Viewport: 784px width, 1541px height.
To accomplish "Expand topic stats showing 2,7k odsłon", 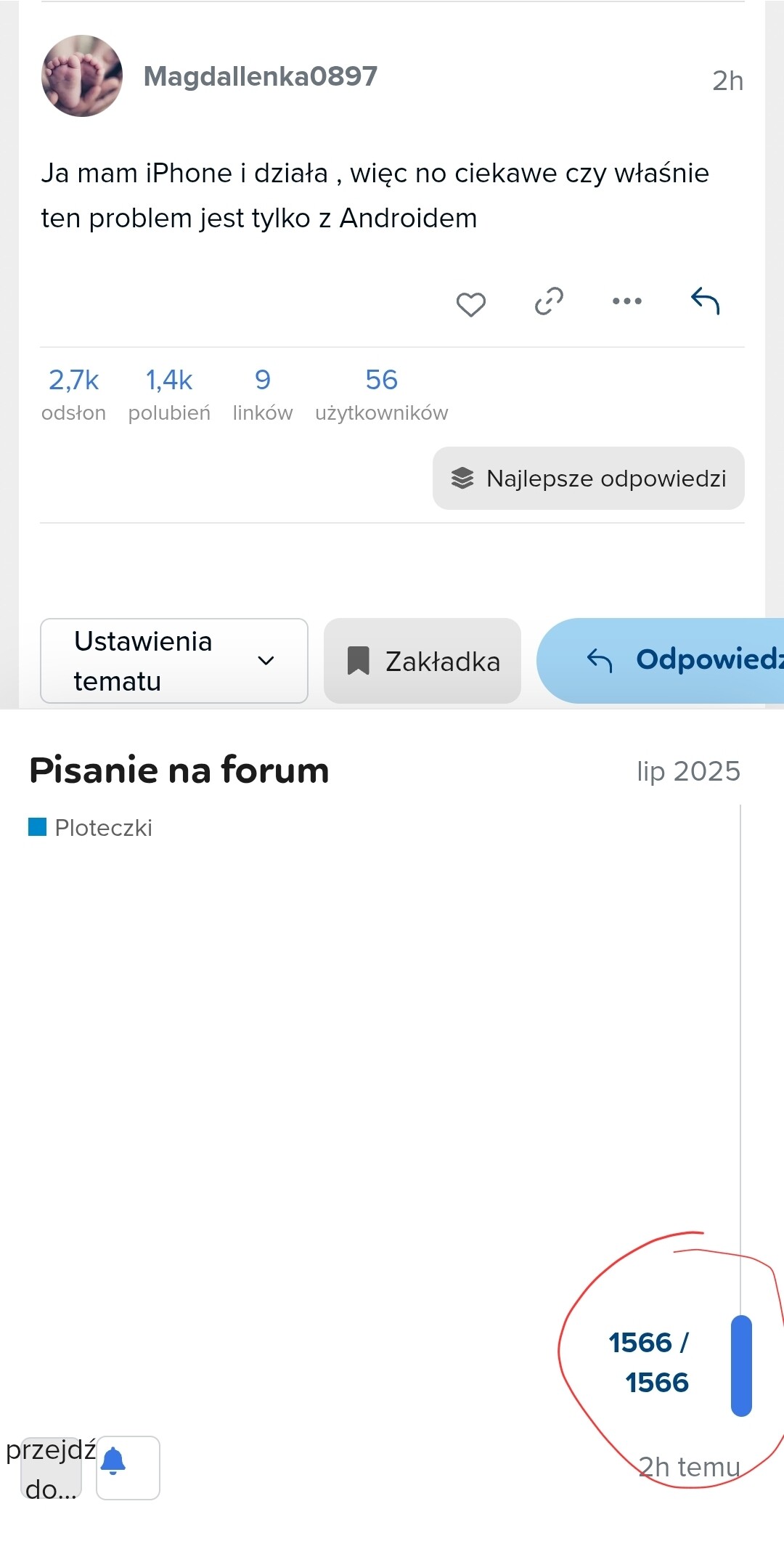I will pyautogui.click(x=74, y=394).
